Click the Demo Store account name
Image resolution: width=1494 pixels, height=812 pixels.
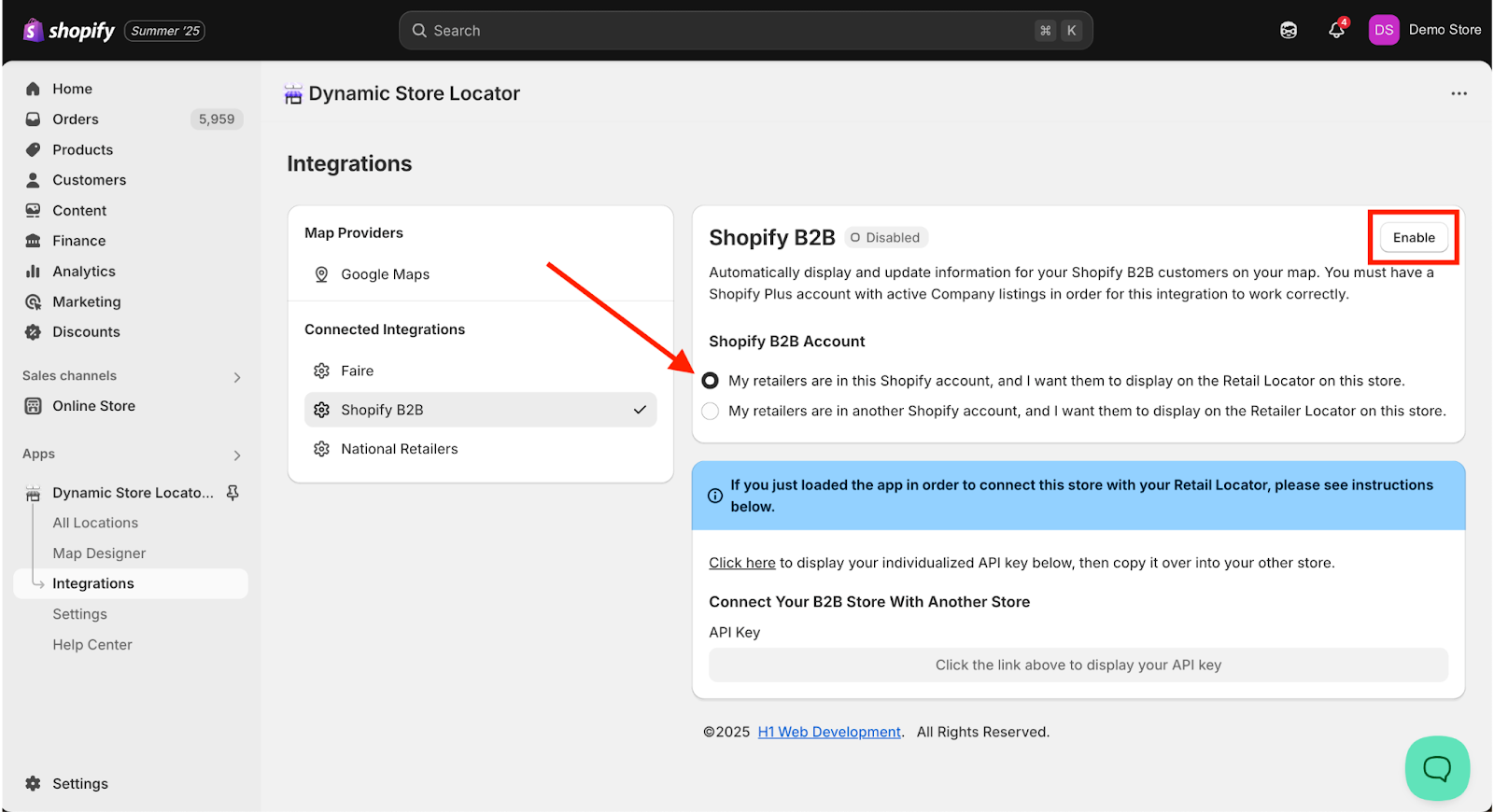1445,30
